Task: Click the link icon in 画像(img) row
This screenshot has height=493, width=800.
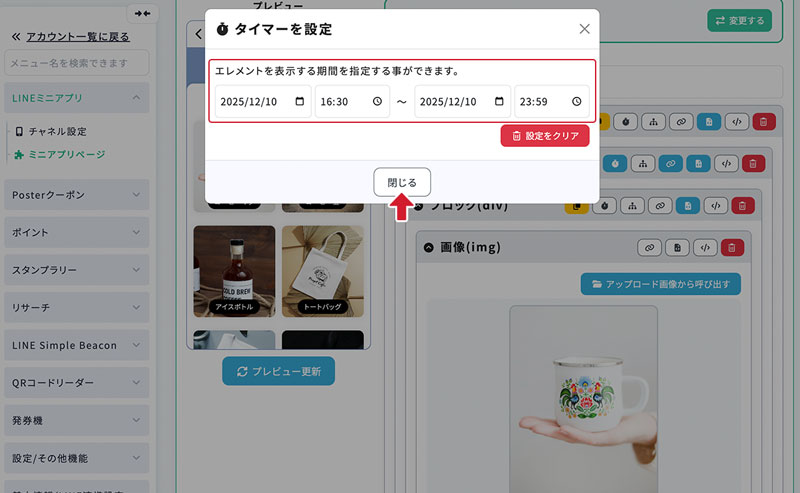Action: click(650, 247)
